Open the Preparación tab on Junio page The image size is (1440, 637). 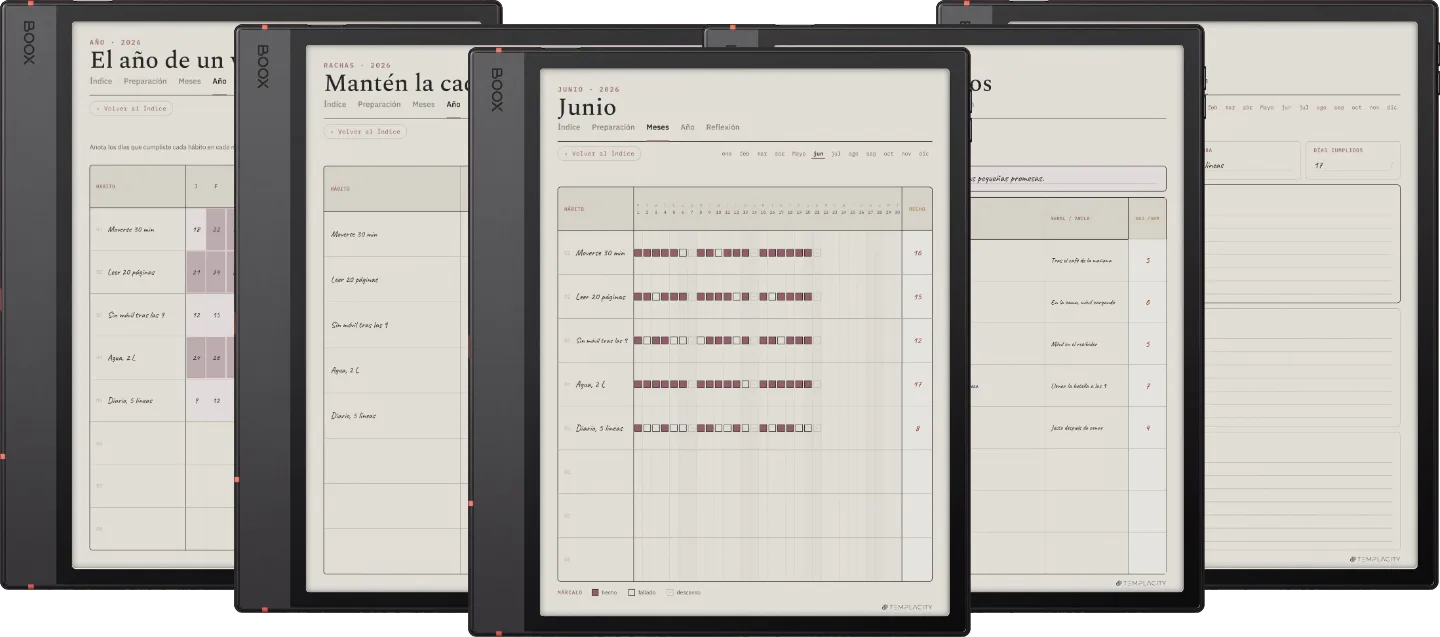pyautogui.click(x=613, y=127)
